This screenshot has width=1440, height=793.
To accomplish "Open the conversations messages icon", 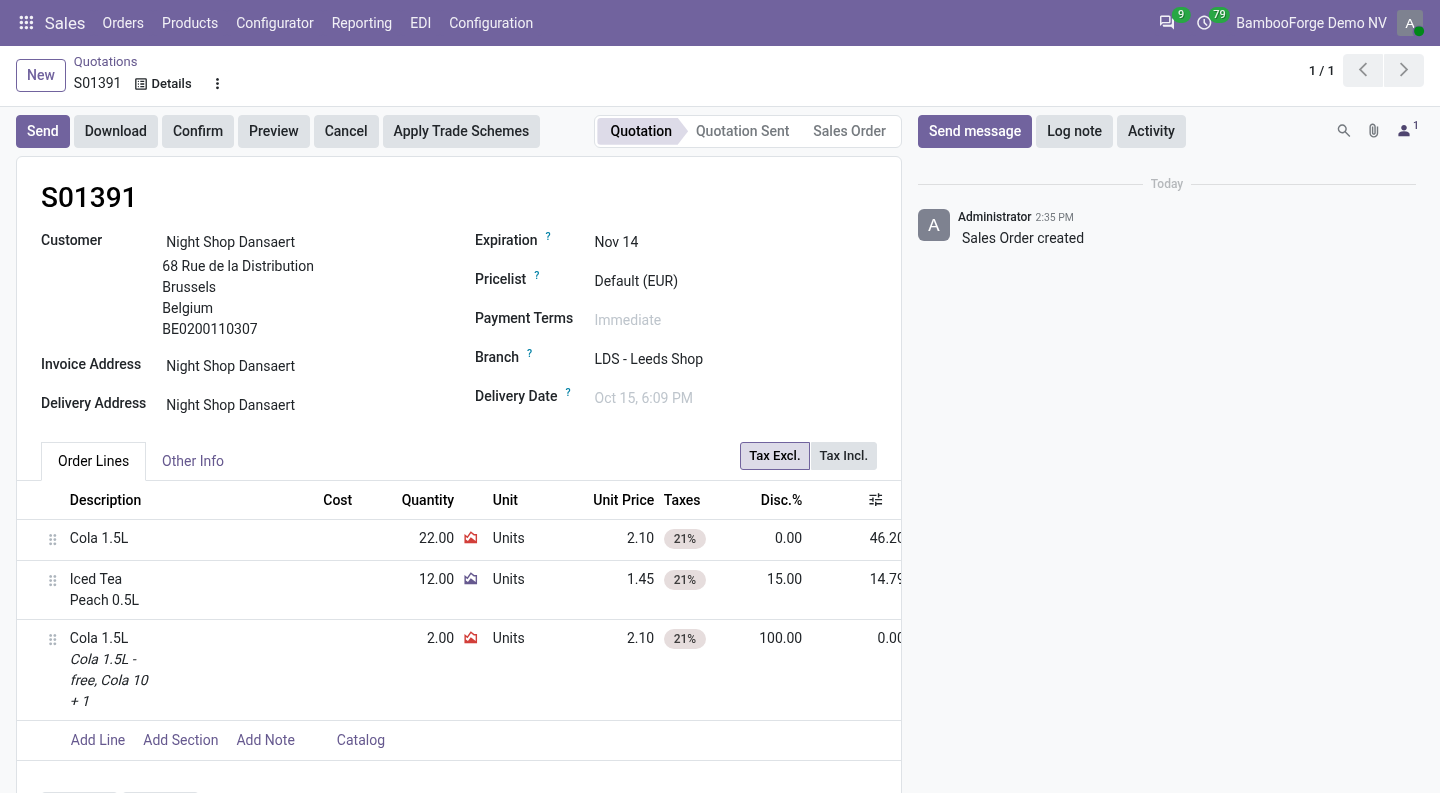I will point(1167,23).
